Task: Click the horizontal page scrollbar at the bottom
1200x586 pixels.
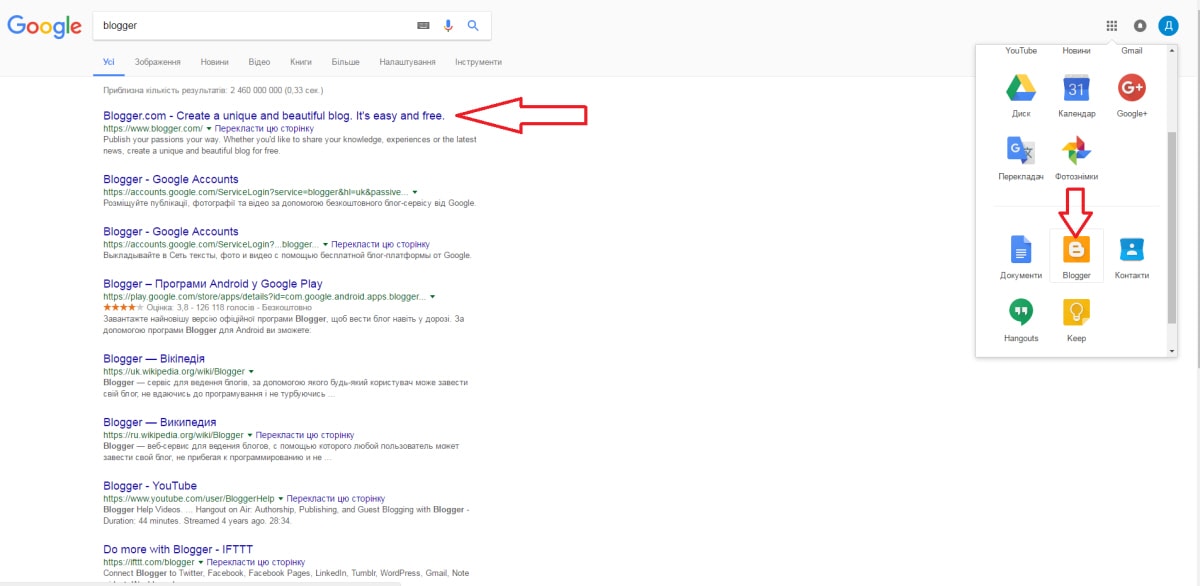Action: [200, 583]
